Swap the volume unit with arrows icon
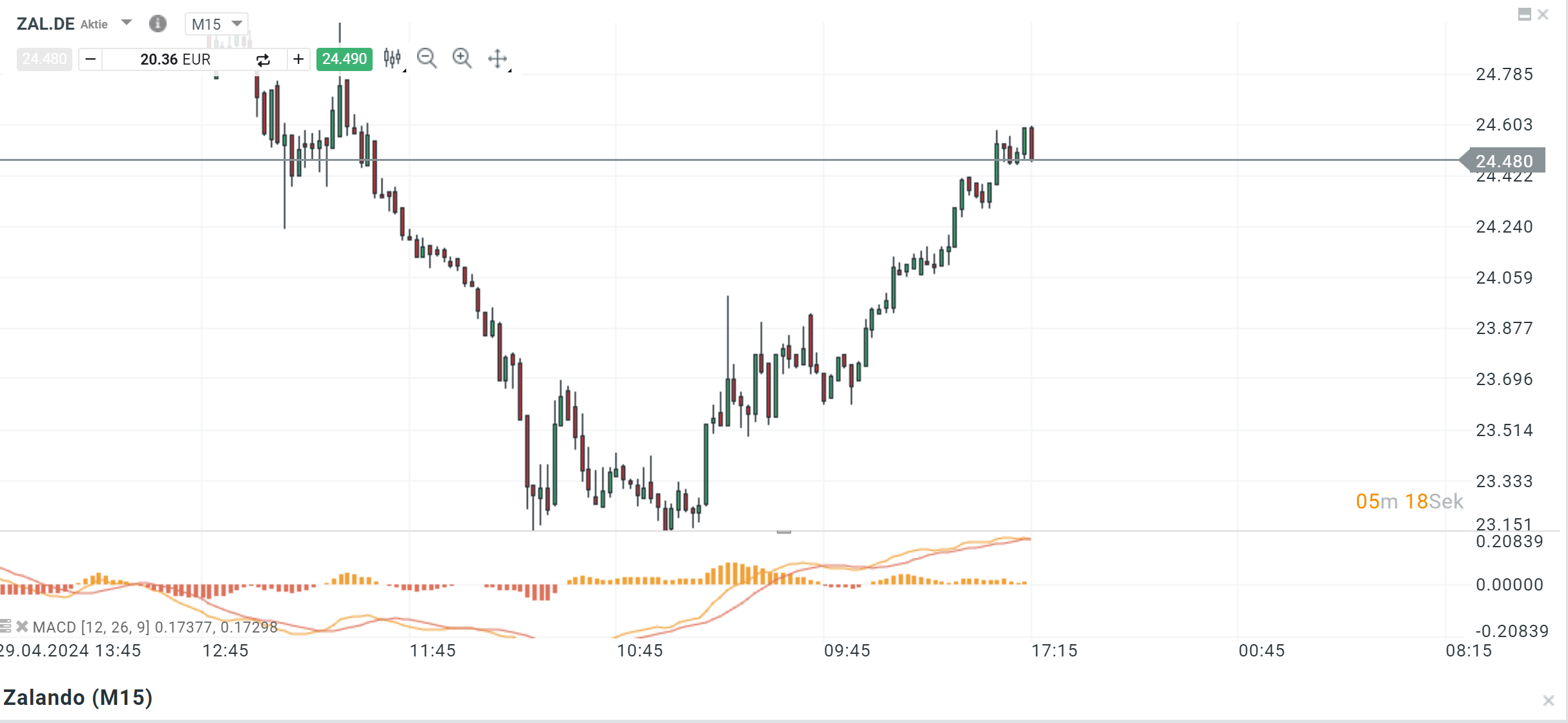Screen dimensions: 1568x723 point(263,60)
